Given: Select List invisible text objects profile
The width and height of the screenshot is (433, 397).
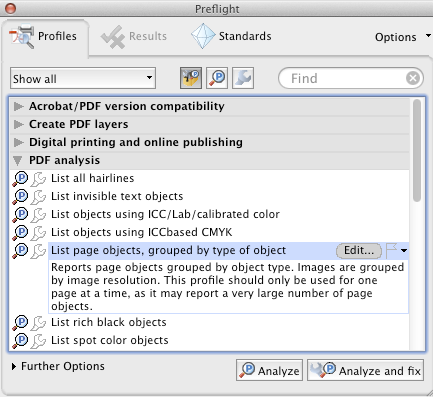Looking at the screenshot, I should 117,196.
